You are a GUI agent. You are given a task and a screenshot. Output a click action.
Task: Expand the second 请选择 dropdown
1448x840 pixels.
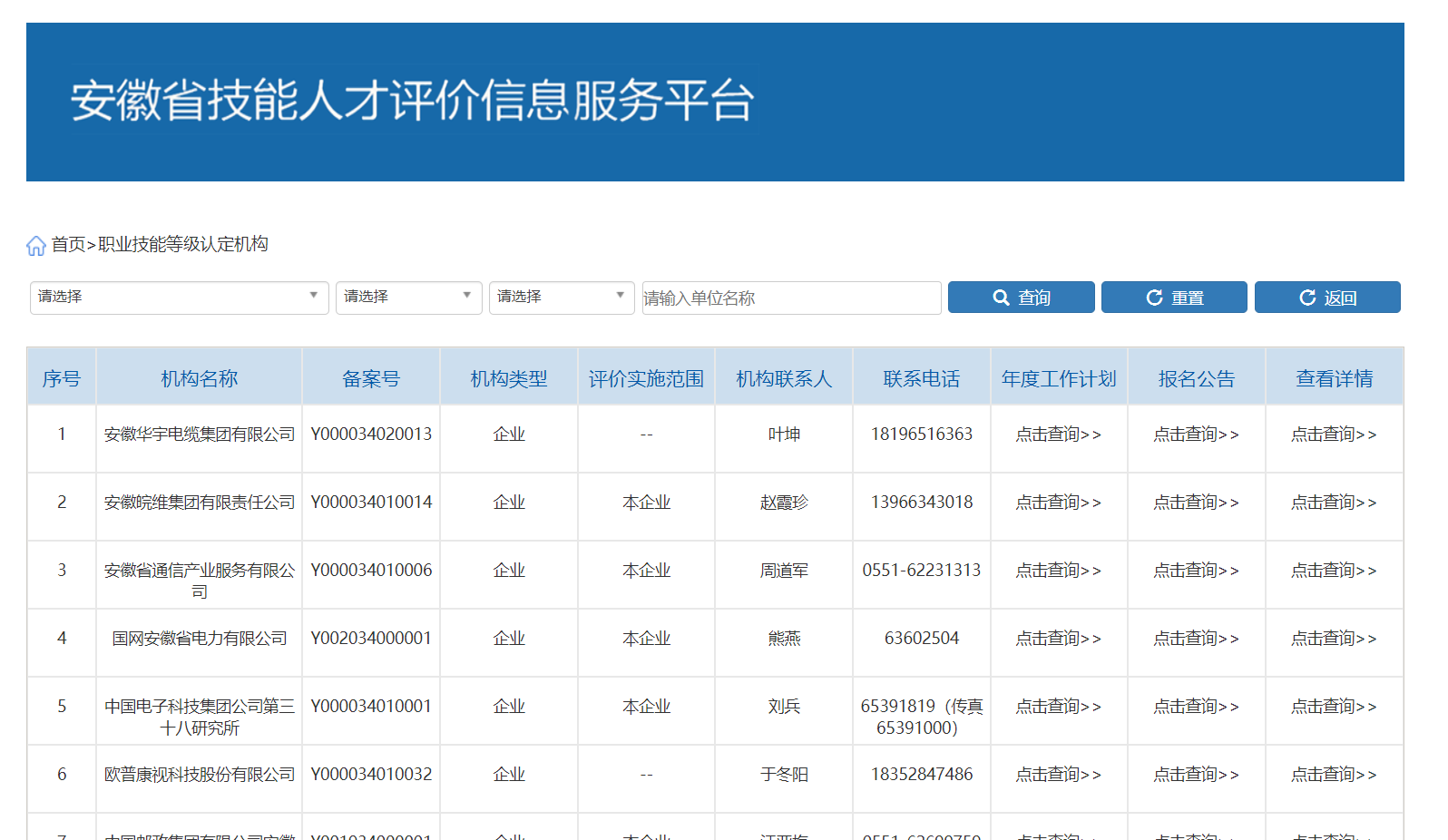tap(408, 297)
